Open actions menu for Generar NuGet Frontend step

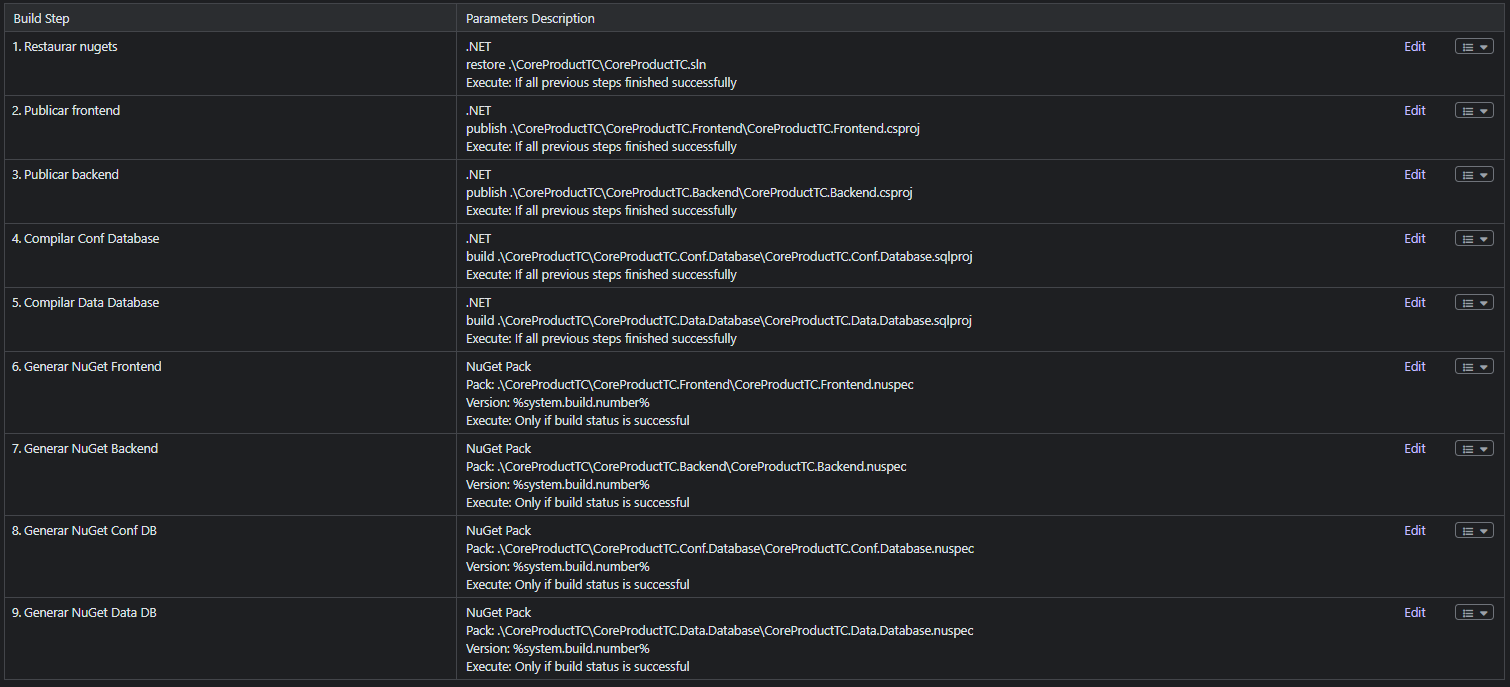(1474, 367)
